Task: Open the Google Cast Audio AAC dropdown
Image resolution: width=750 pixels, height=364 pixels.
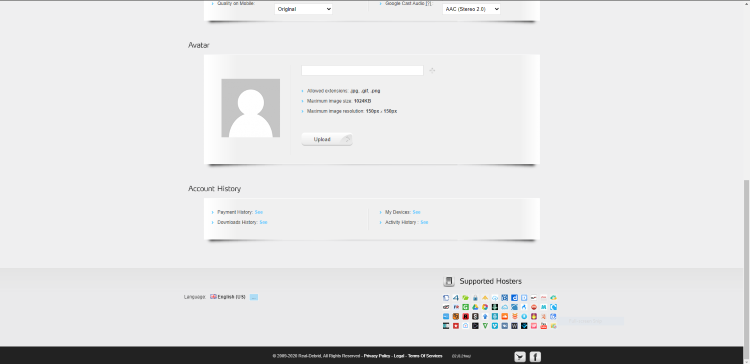Action: pyautogui.click(x=471, y=9)
